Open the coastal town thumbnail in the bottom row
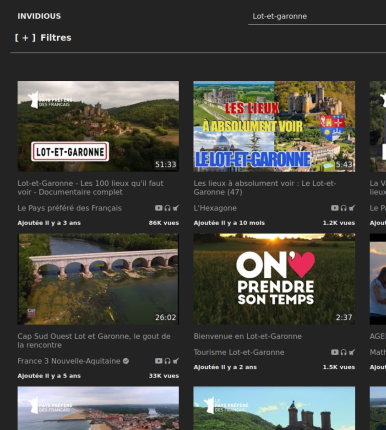 pyautogui.click(x=98, y=408)
